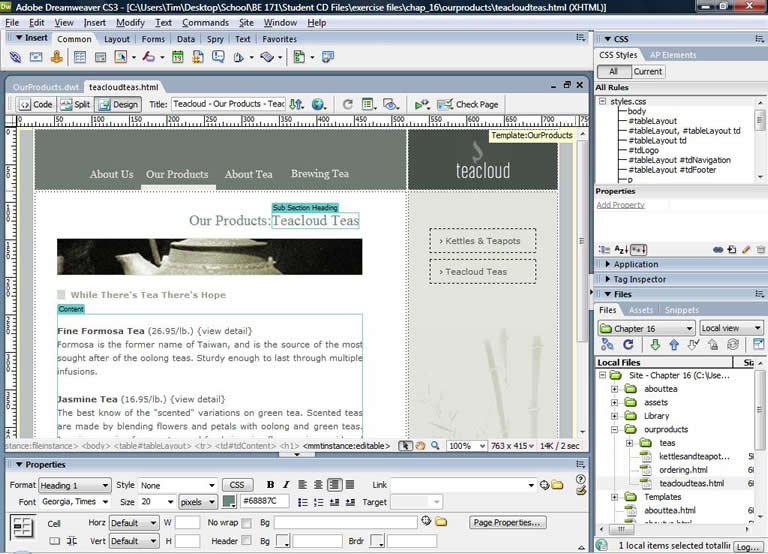
Task: Click the CSS button in Properties
Action: point(237,485)
